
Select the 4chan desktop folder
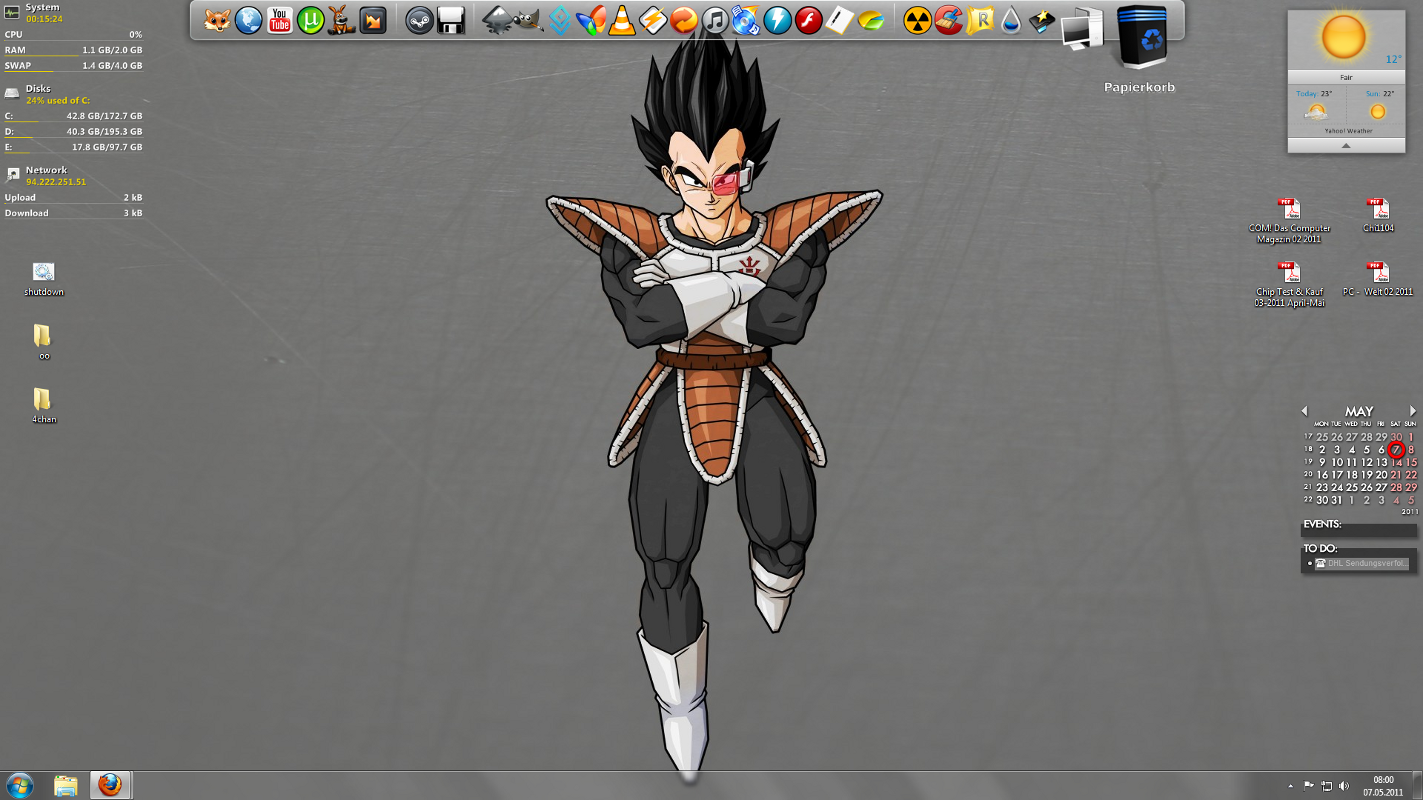[43, 400]
